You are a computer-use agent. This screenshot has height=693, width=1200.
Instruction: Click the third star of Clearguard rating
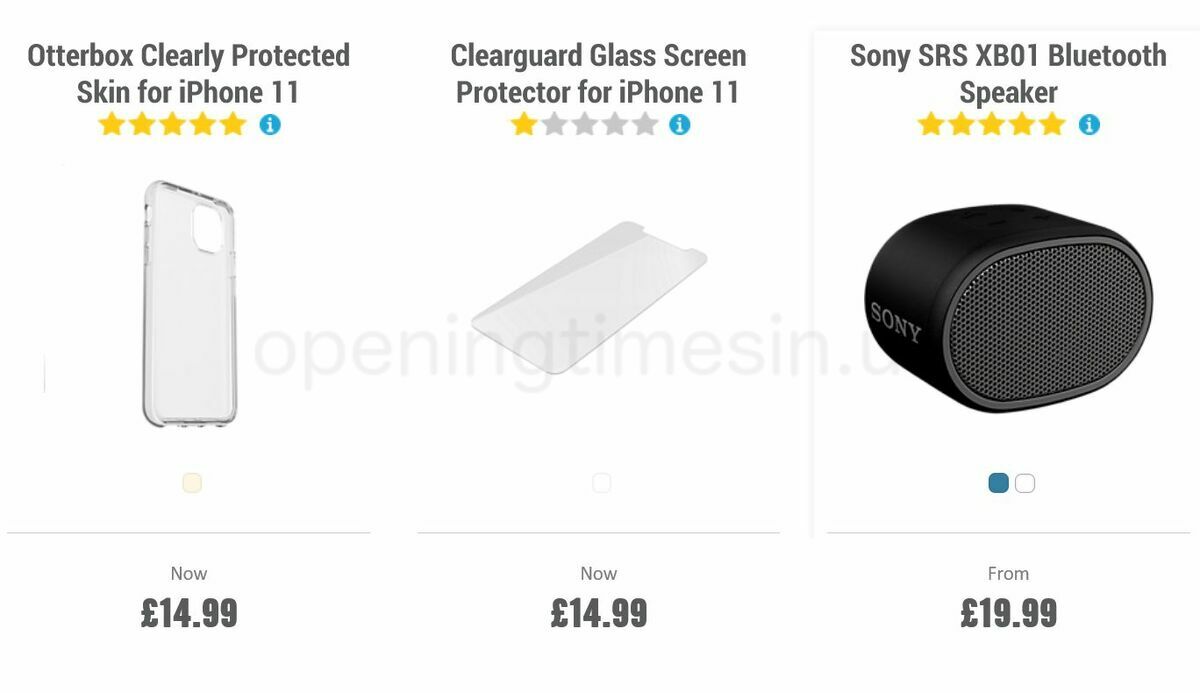583,124
